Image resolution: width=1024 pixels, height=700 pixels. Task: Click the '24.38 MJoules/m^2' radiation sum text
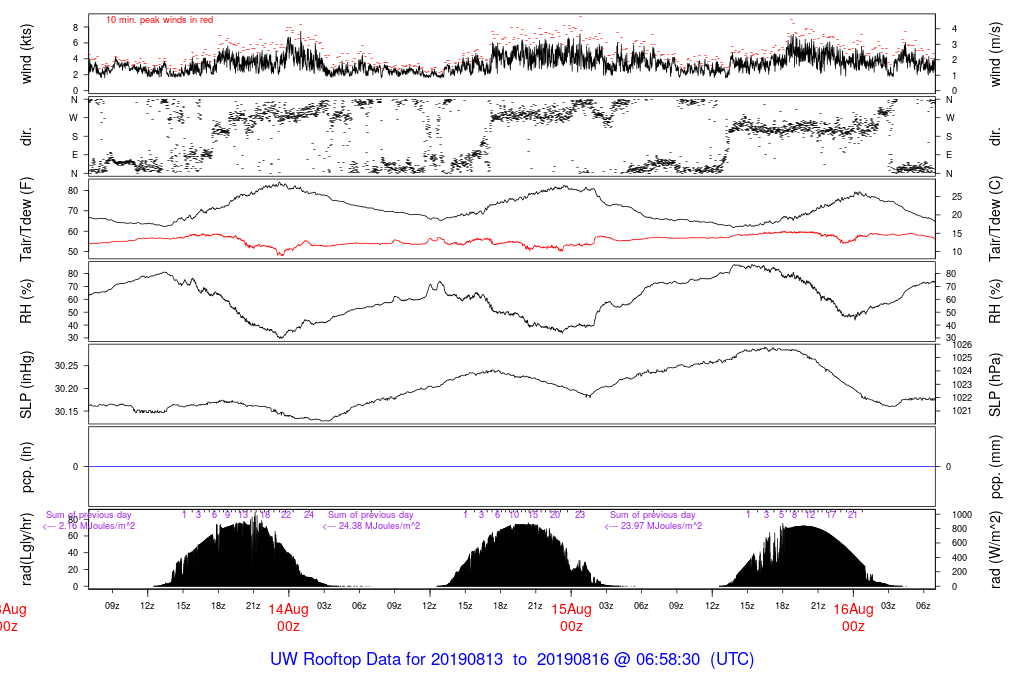pyautogui.click(x=379, y=526)
